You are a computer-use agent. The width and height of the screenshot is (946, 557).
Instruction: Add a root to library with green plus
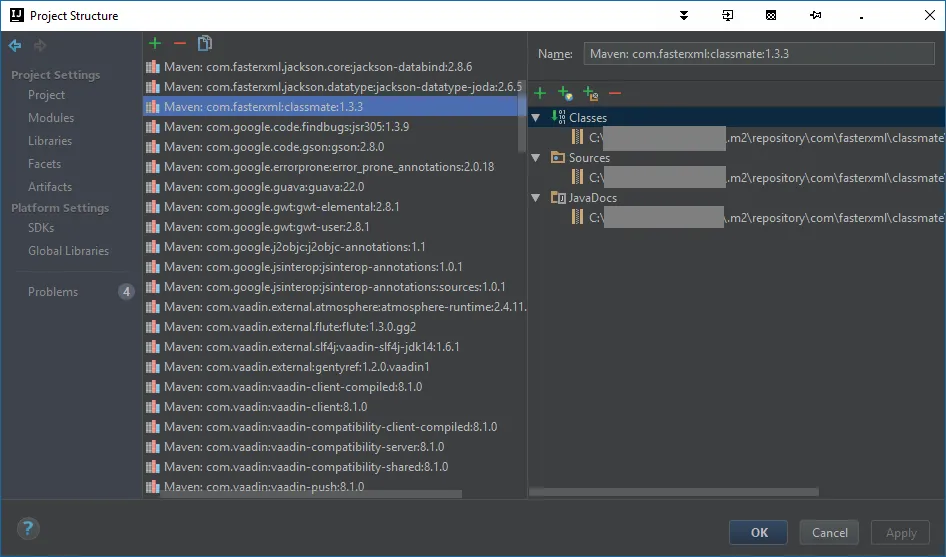(540, 93)
